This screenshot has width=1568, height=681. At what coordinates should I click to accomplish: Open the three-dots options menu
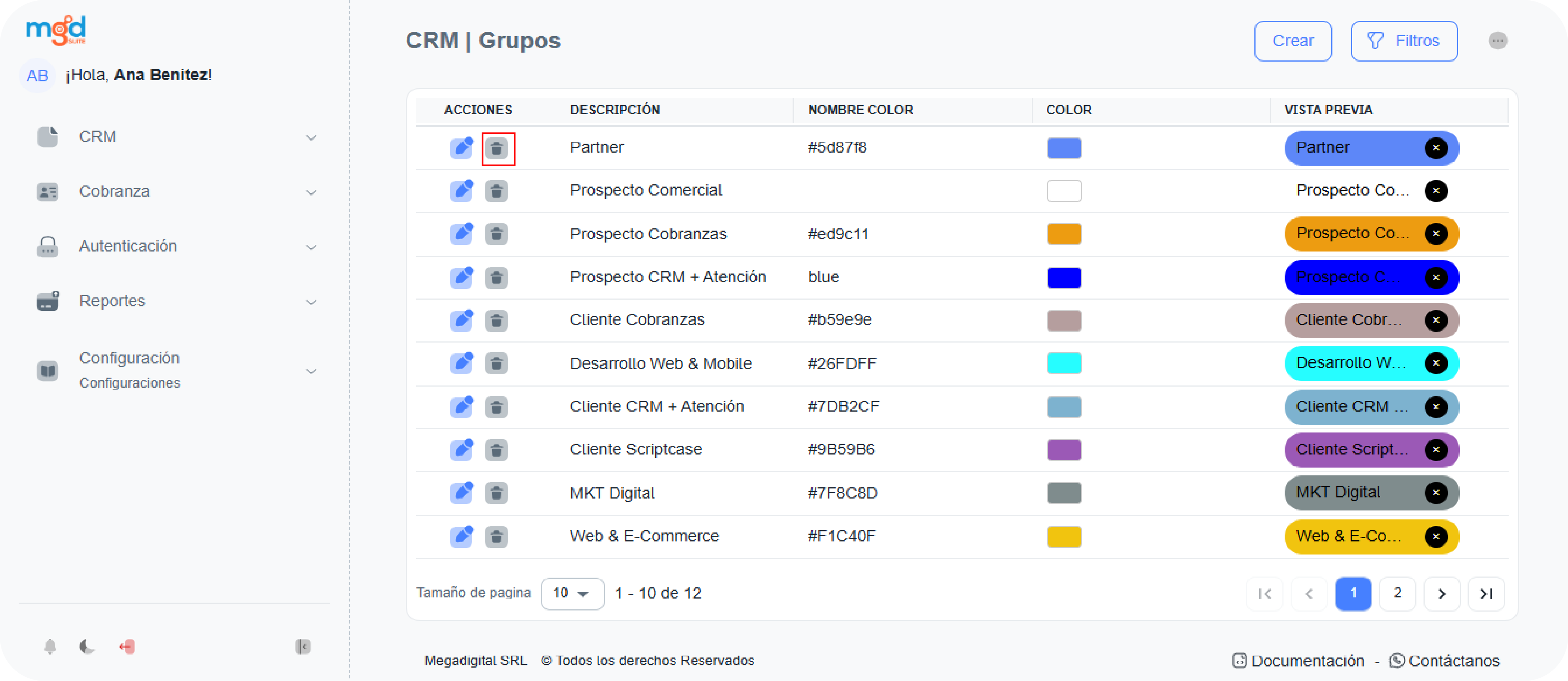coord(1498,41)
